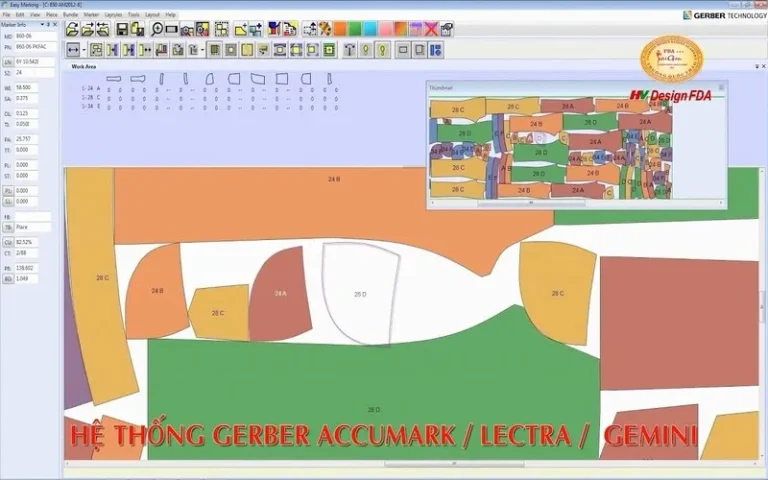This screenshot has height=480, width=768.
Task: Click the gray rectangle-with-shadow icon
Action: coord(419,50)
